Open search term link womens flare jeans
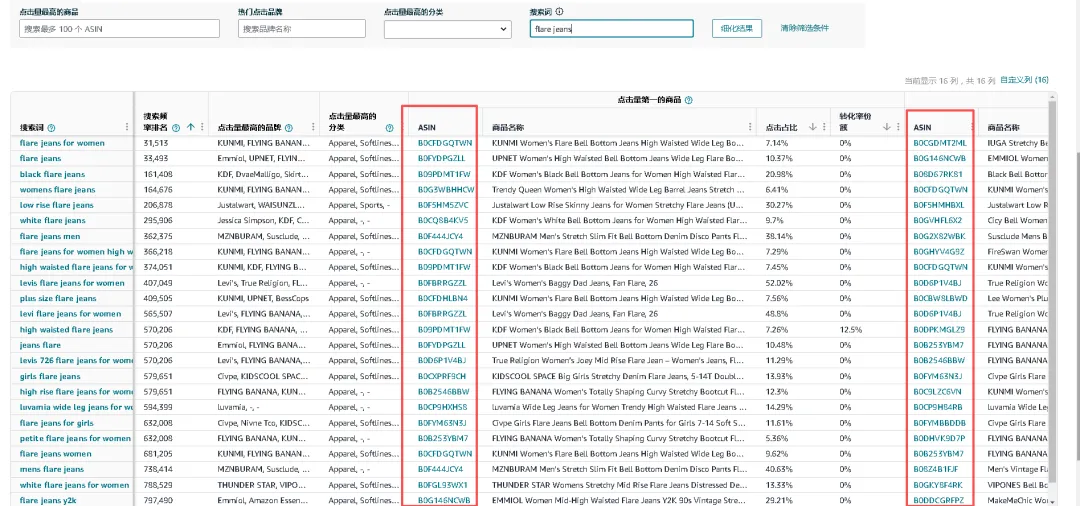 click(x=58, y=189)
